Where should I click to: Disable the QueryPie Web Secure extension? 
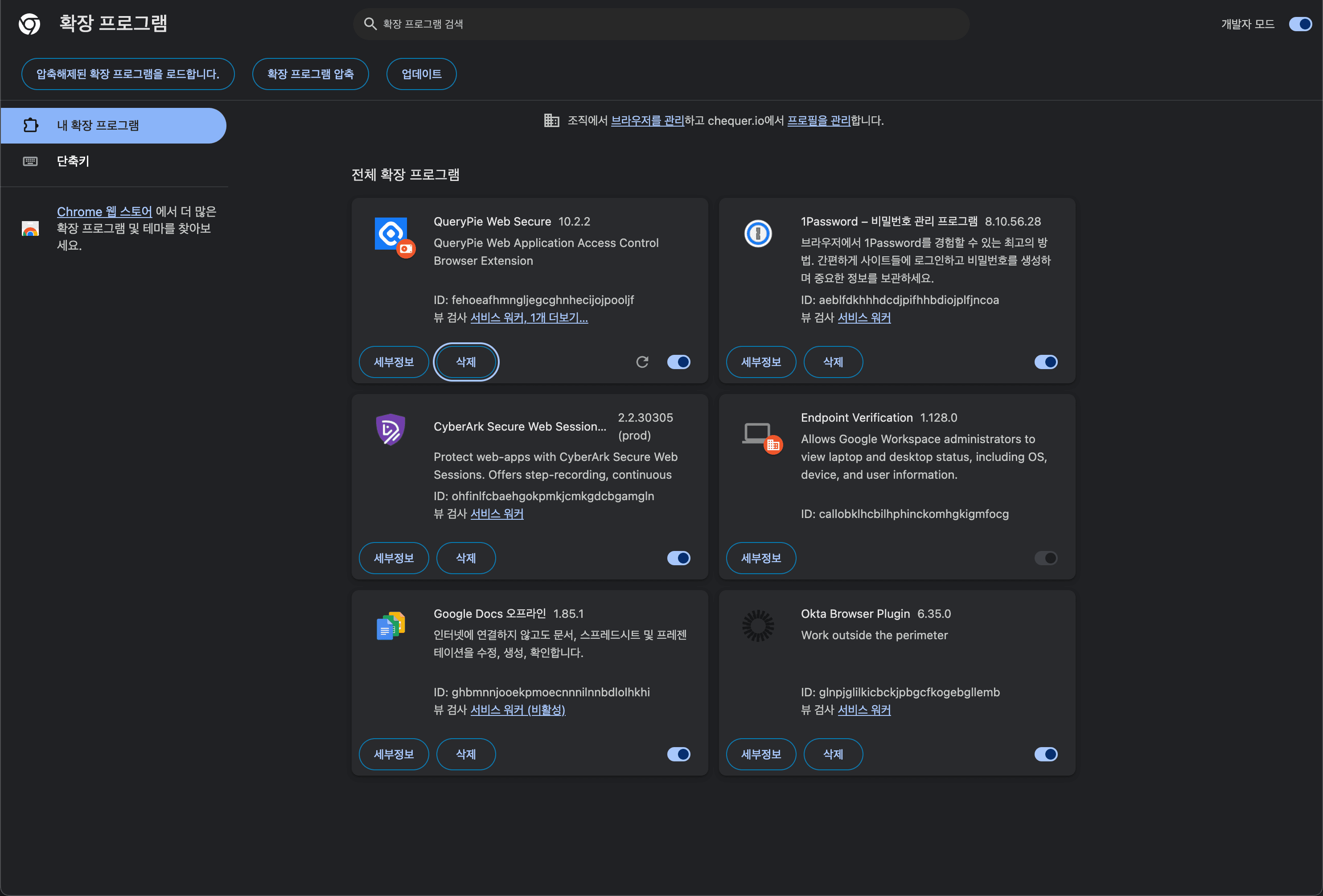point(678,362)
